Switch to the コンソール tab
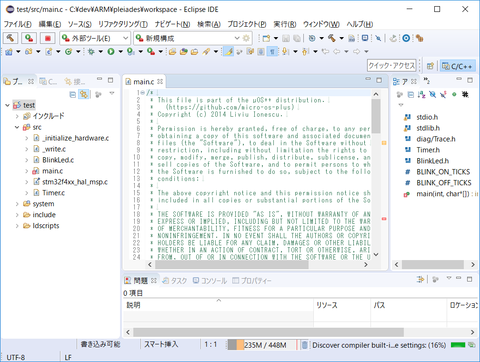This screenshot has height=362, width=480. point(210,281)
